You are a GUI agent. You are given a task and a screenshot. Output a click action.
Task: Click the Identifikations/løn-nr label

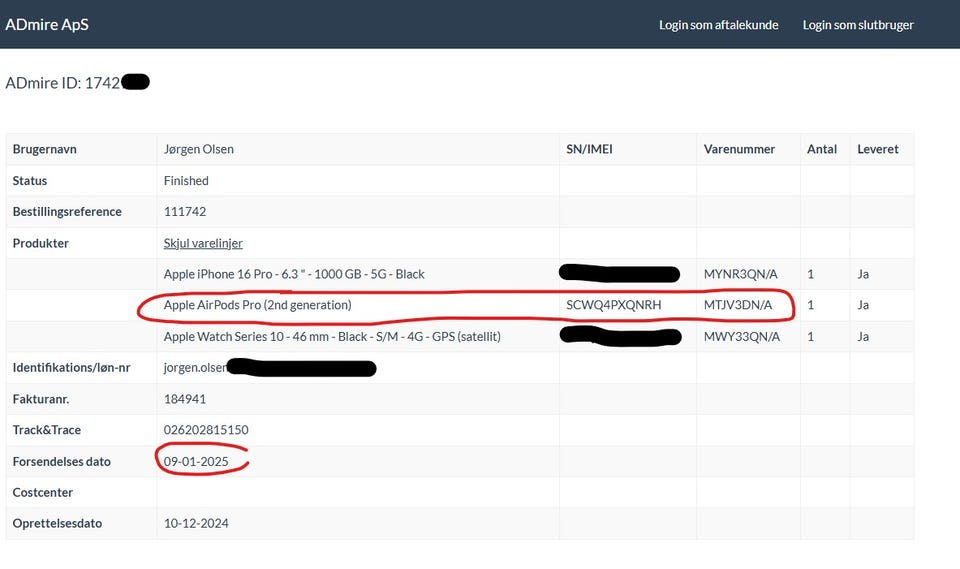pos(71,367)
